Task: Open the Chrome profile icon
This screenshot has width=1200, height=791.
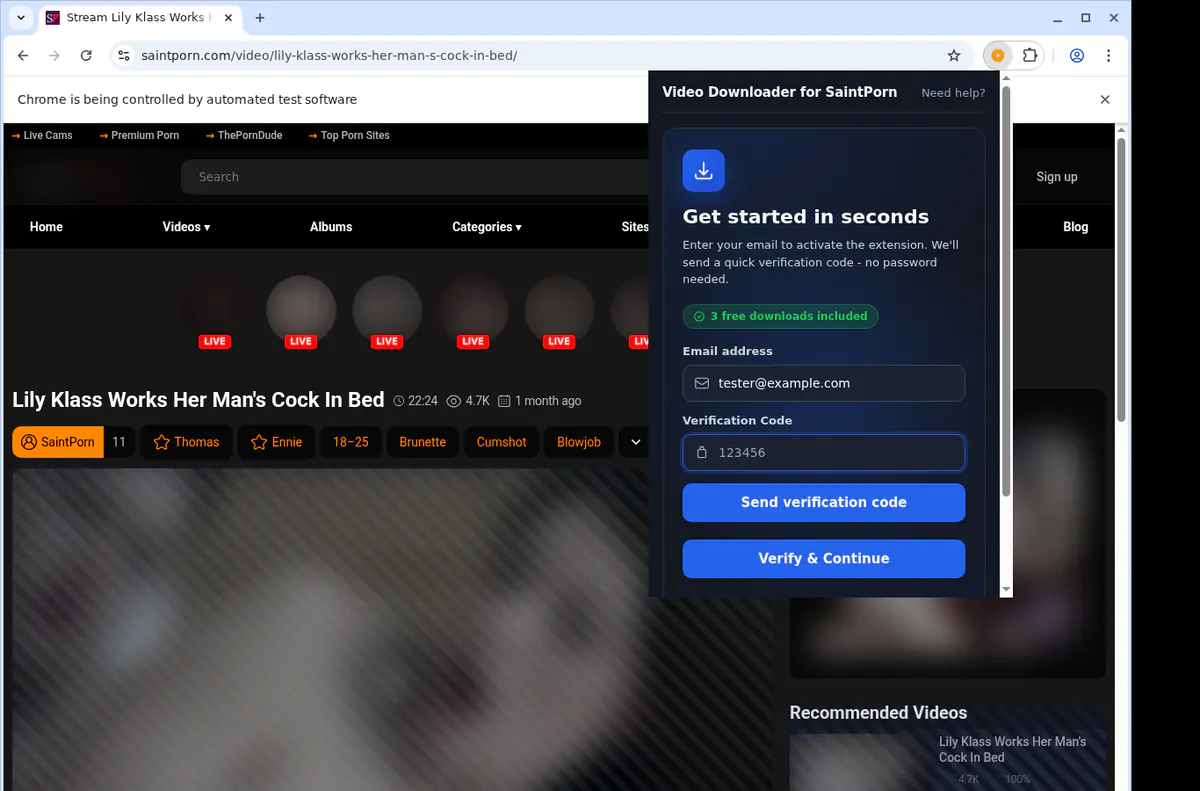Action: tap(1077, 56)
